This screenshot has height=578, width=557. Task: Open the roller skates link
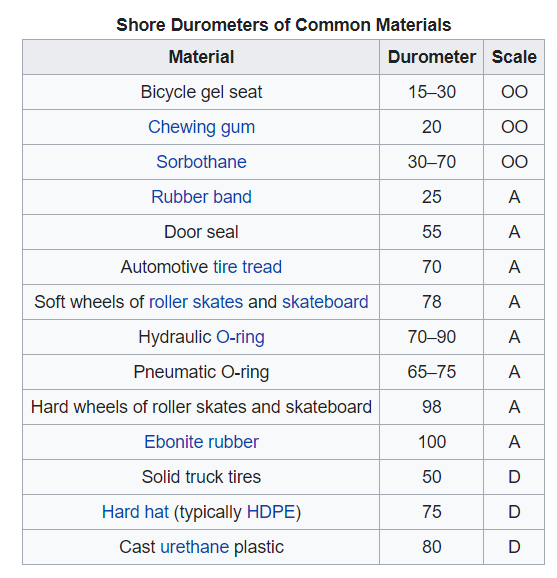[x=196, y=302]
